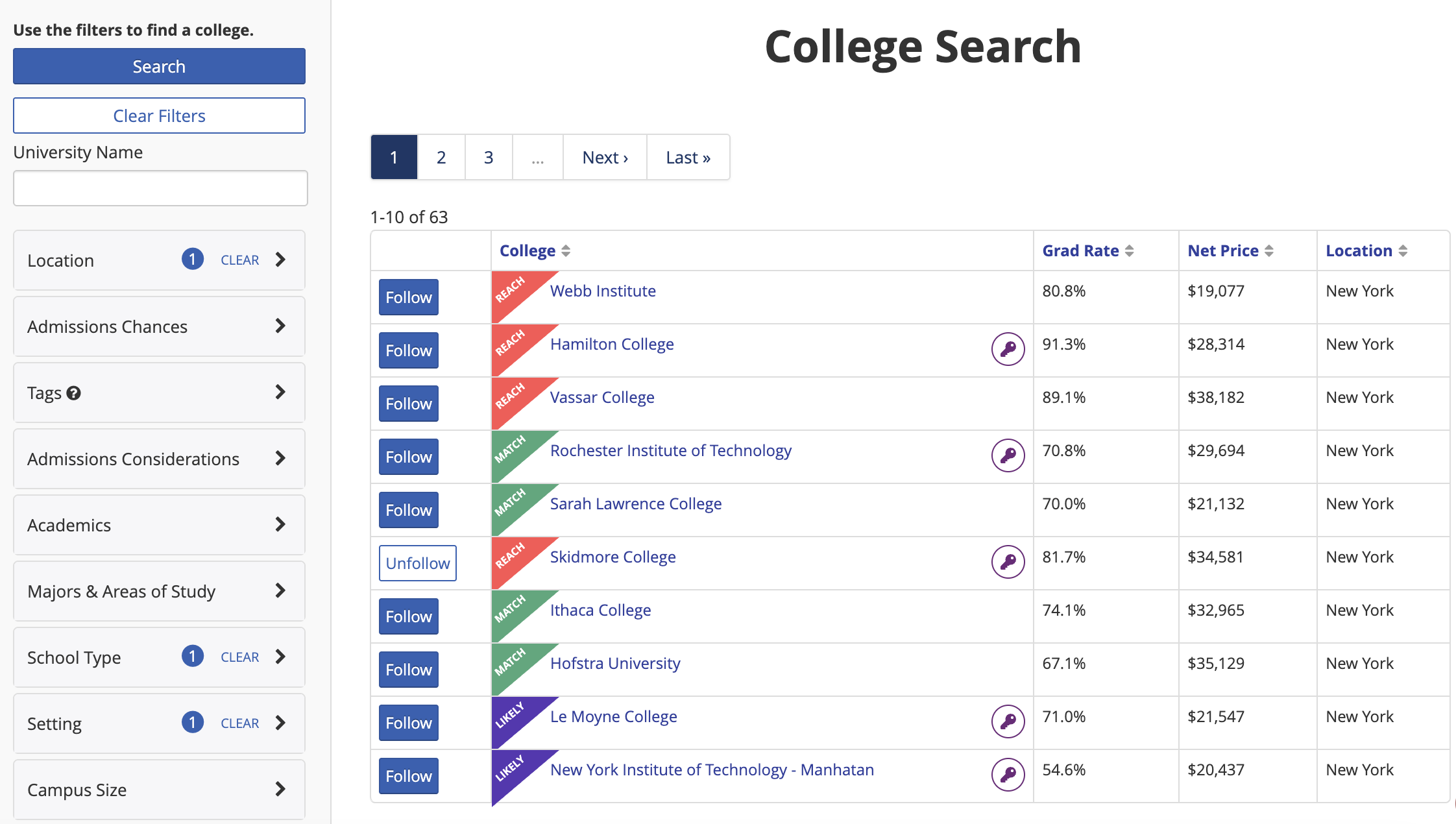Expand the Campus Size filter
The height and width of the screenshot is (824, 1456).
[x=159, y=790]
